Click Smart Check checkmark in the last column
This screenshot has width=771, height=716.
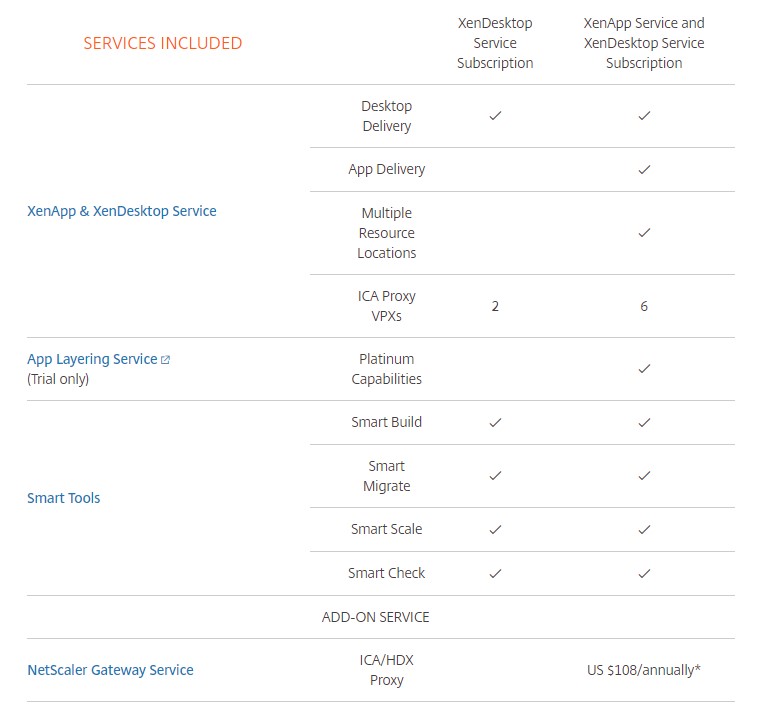point(644,574)
